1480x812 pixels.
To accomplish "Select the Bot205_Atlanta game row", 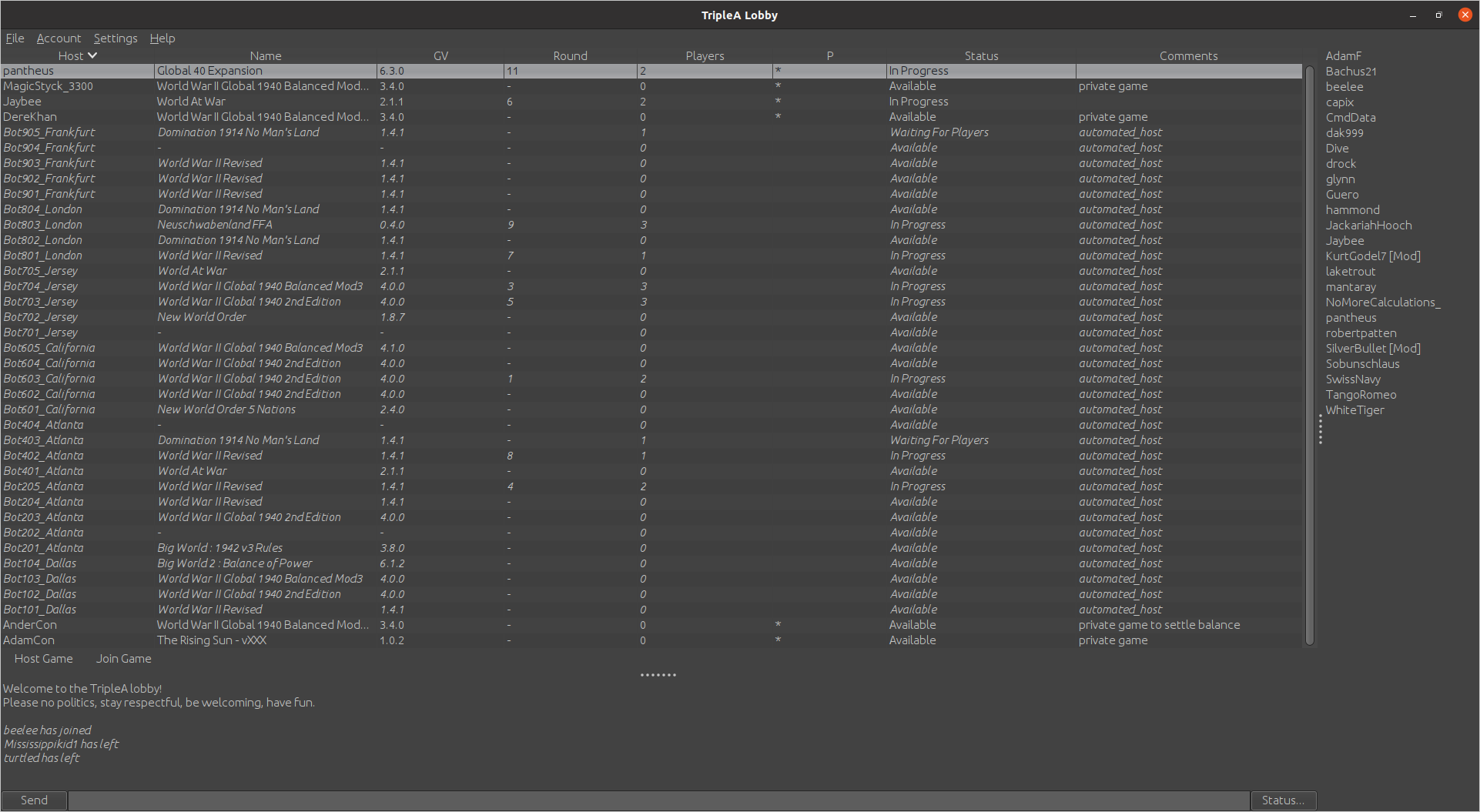I will (x=651, y=486).
